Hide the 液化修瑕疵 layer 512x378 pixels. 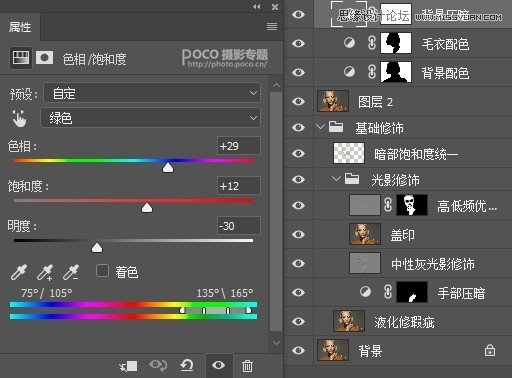pyautogui.click(x=298, y=321)
